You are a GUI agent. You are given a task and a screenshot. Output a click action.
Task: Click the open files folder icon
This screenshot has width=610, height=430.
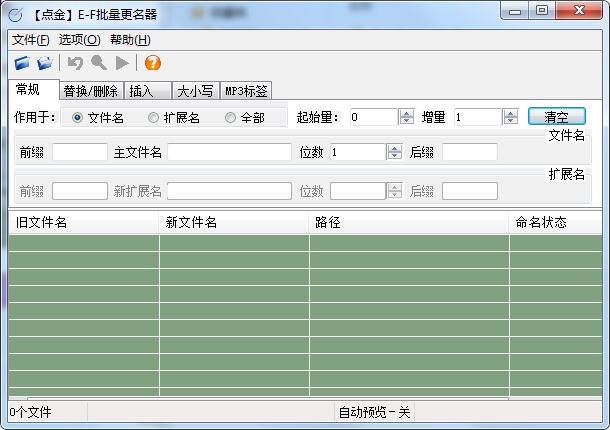pyautogui.click(x=22, y=63)
